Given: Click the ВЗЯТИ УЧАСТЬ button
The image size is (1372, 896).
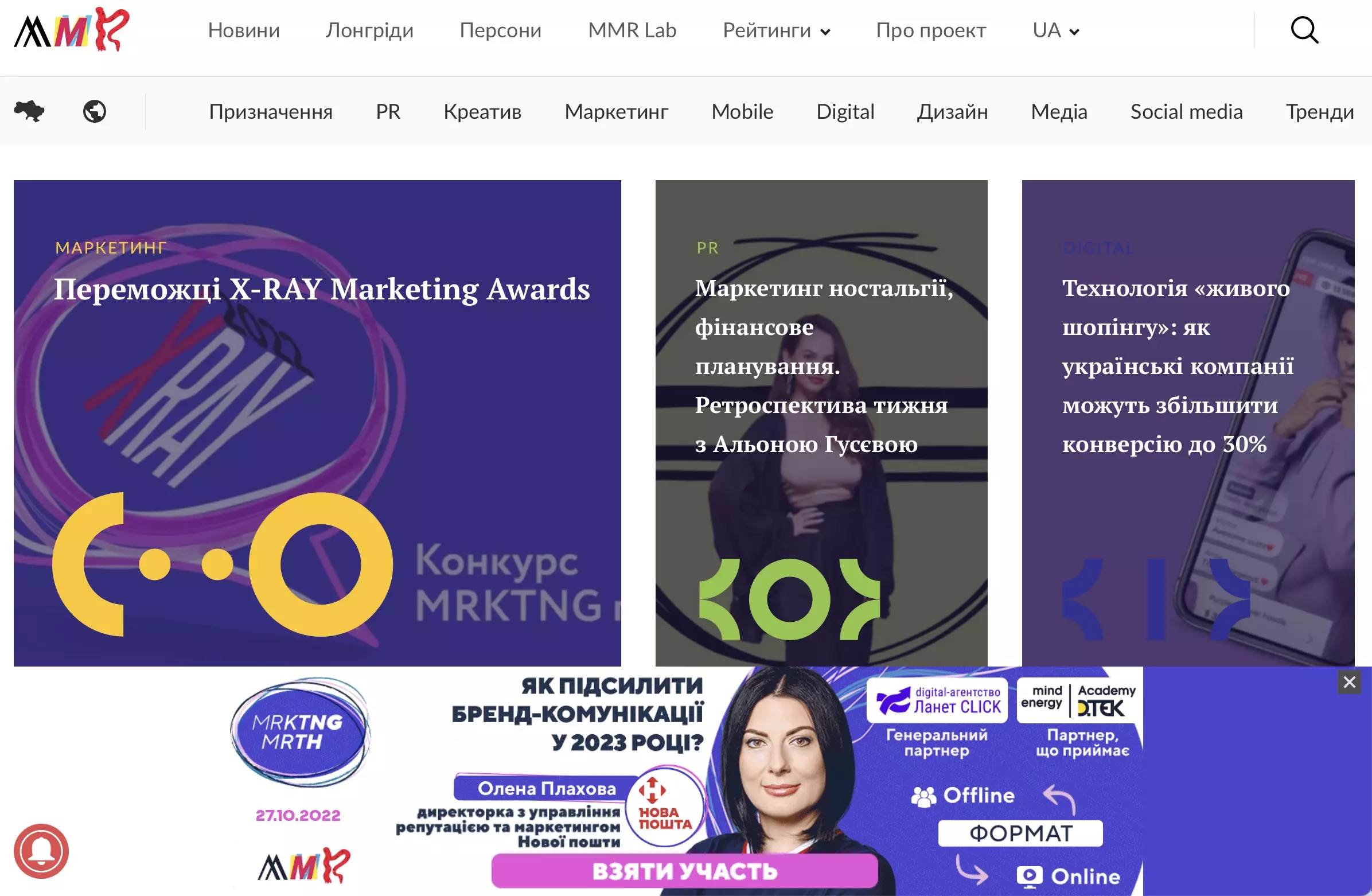Looking at the screenshot, I should pos(684,871).
